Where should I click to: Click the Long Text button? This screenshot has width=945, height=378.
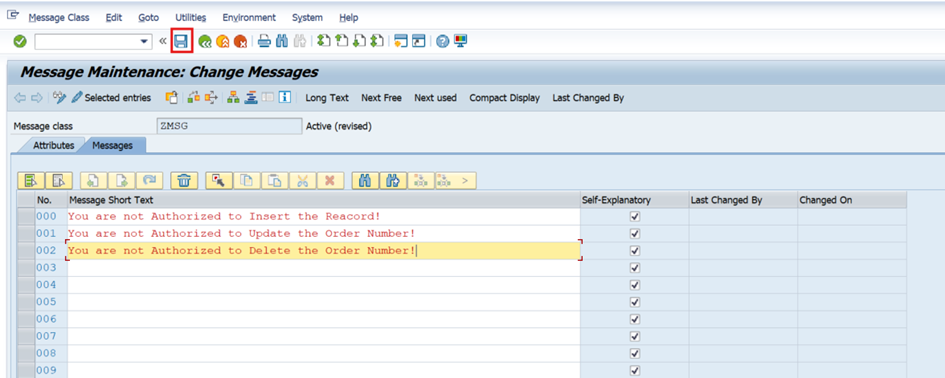click(327, 98)
